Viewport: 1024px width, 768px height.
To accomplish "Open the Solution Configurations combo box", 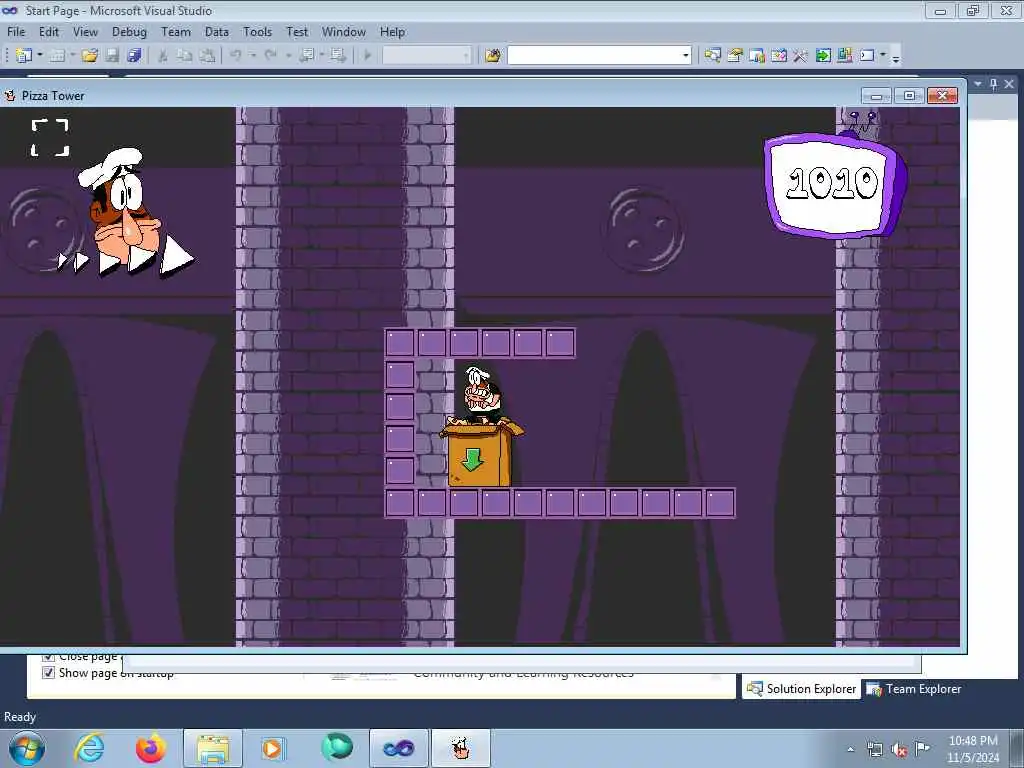I will click(x=426, y=56).
